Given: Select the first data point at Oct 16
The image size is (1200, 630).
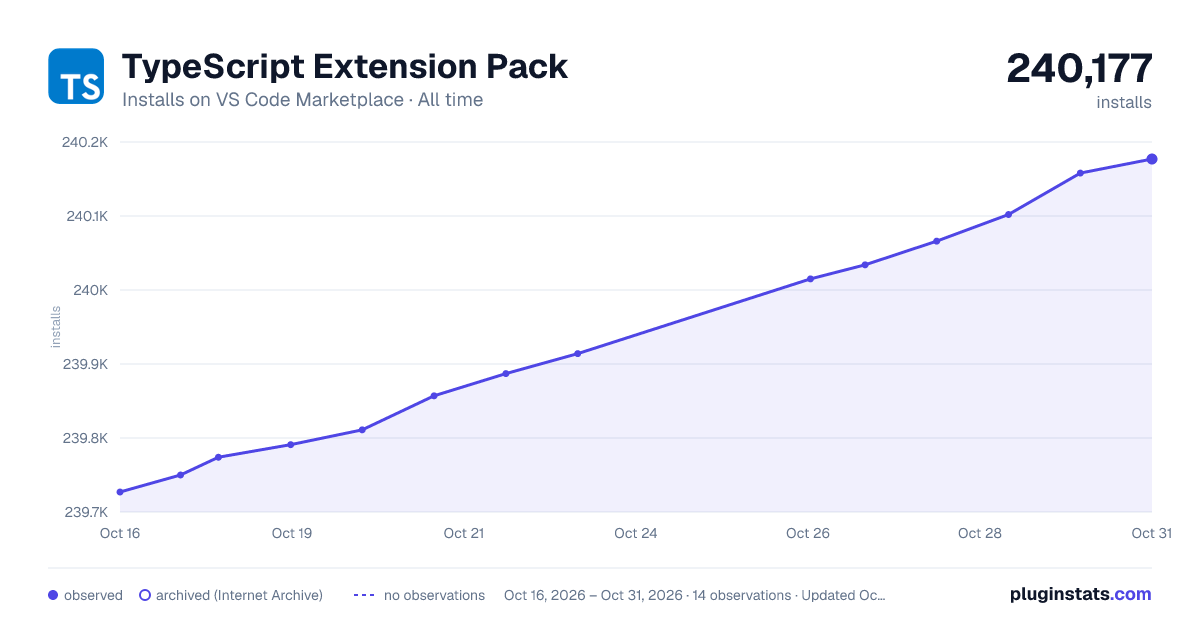Looking at the screenshot, I should 120,492.
